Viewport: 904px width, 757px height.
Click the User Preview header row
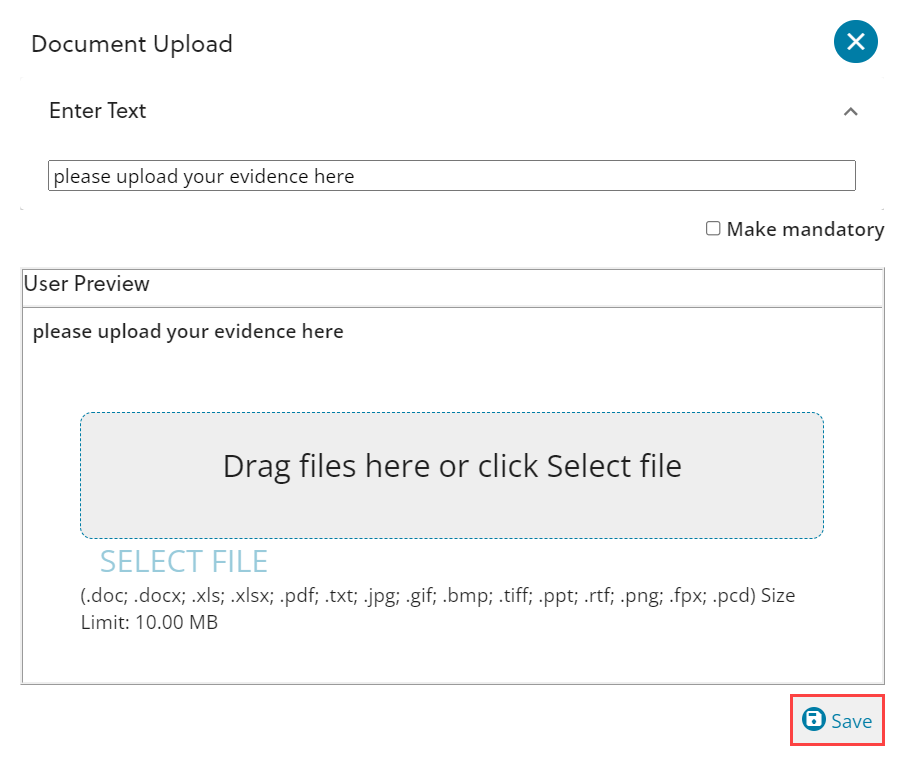452,285
